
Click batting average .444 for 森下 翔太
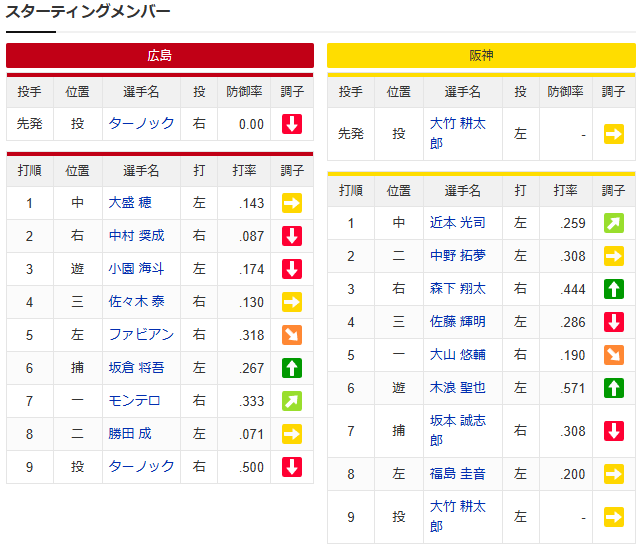pyautogui.click(x=573, y=289)
